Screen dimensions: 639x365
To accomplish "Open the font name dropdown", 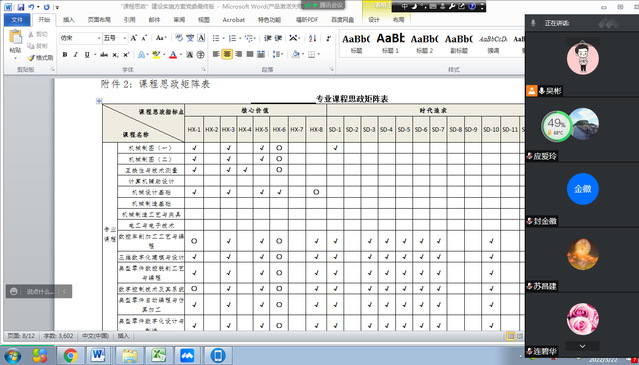I will coord(99,38).
